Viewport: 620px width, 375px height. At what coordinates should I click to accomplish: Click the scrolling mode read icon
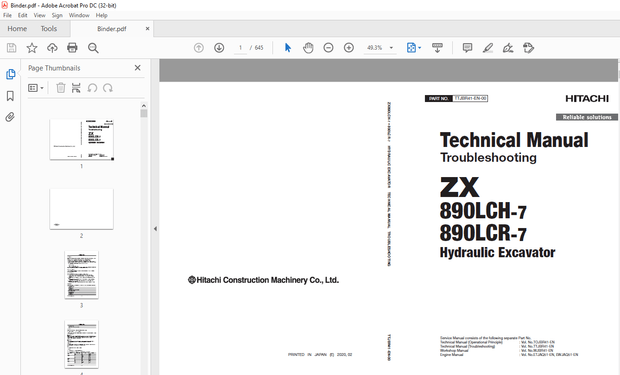point(437,48)
